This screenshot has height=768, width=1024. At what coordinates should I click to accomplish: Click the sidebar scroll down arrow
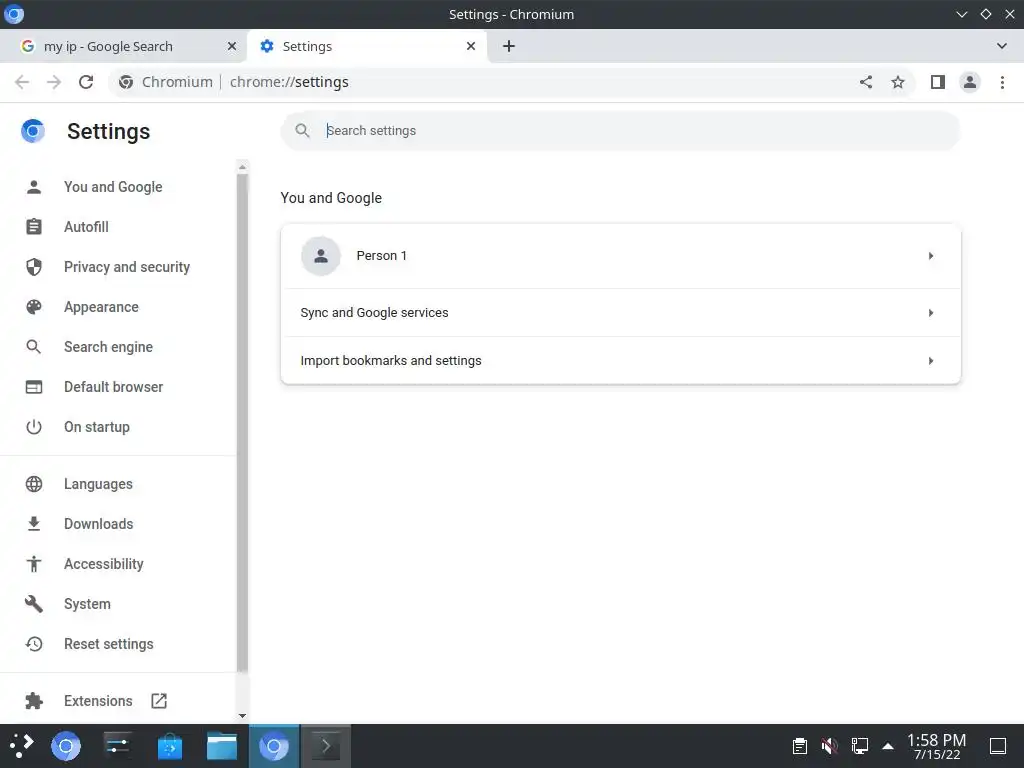[x=242, y=716]
